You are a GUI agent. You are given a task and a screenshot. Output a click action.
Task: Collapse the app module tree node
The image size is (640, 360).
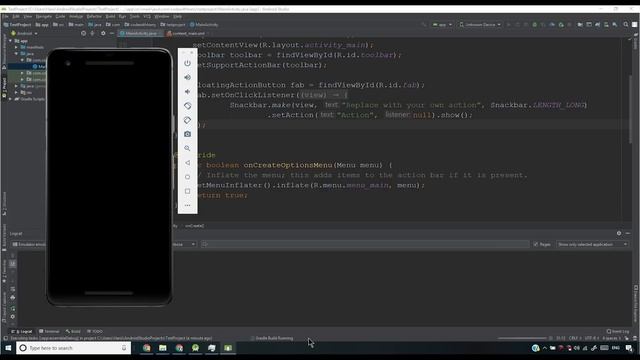(x=11, y=41)
